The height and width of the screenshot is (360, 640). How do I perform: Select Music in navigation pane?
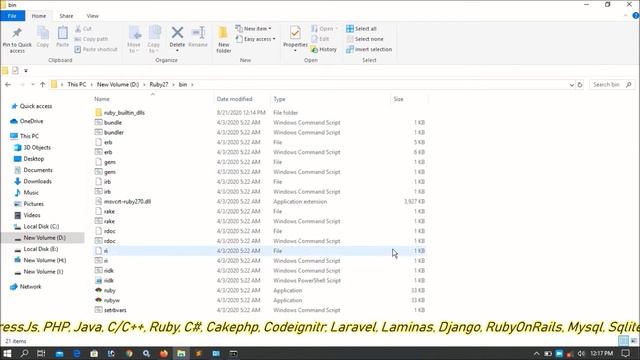[x=27, y=193]
